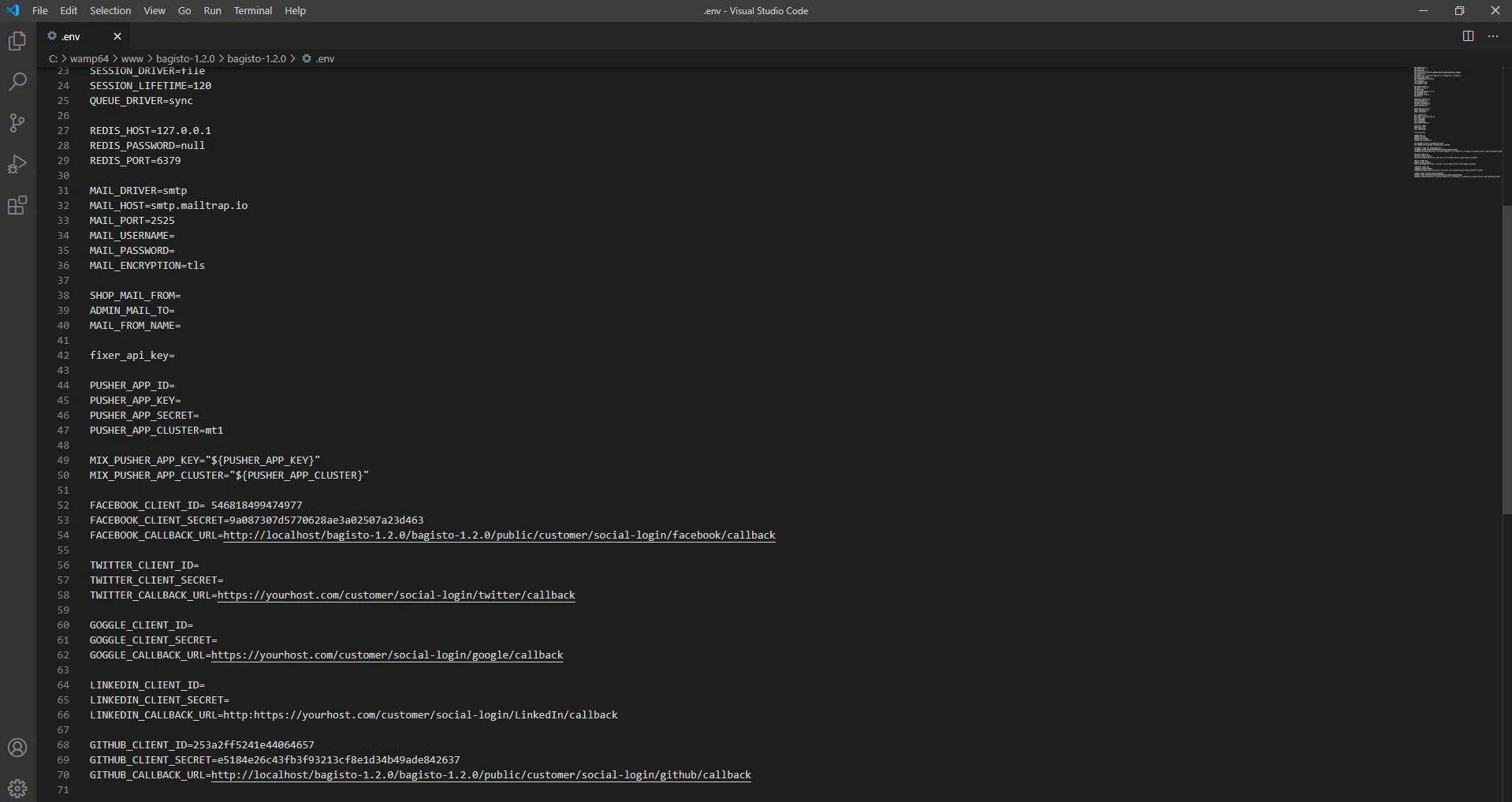Click the code minimap preview
Viewport: 1512px width, 802px height.
coord(1454,122)
